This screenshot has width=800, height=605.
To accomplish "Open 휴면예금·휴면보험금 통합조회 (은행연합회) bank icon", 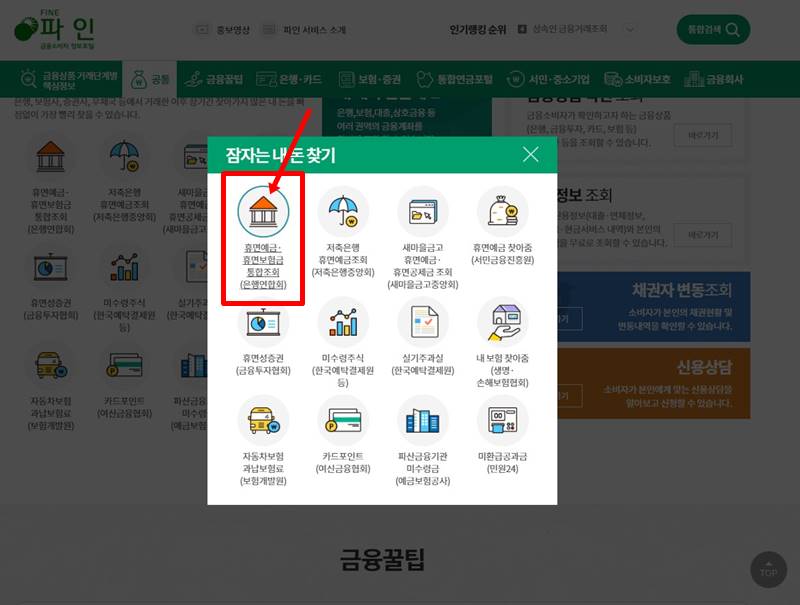I will coord(263,210).
